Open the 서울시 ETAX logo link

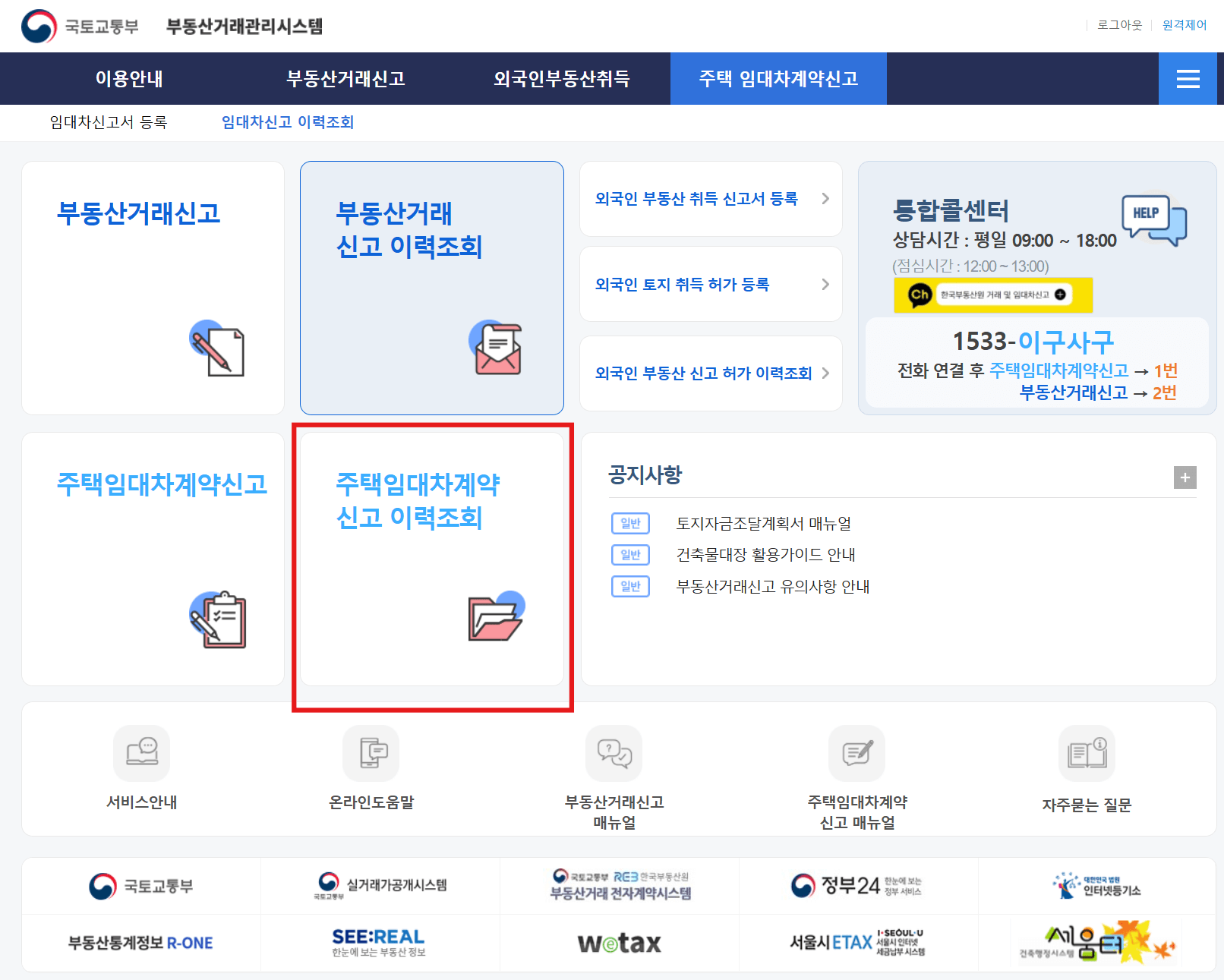pos(858,943)
